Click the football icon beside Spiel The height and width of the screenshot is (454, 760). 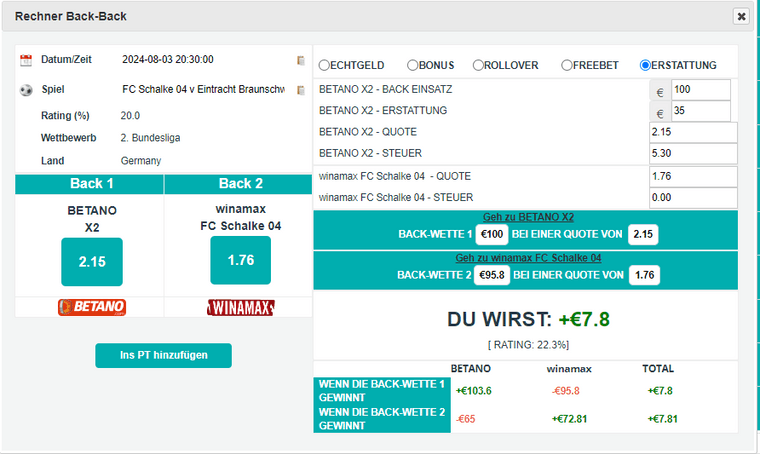click(26, 90)
